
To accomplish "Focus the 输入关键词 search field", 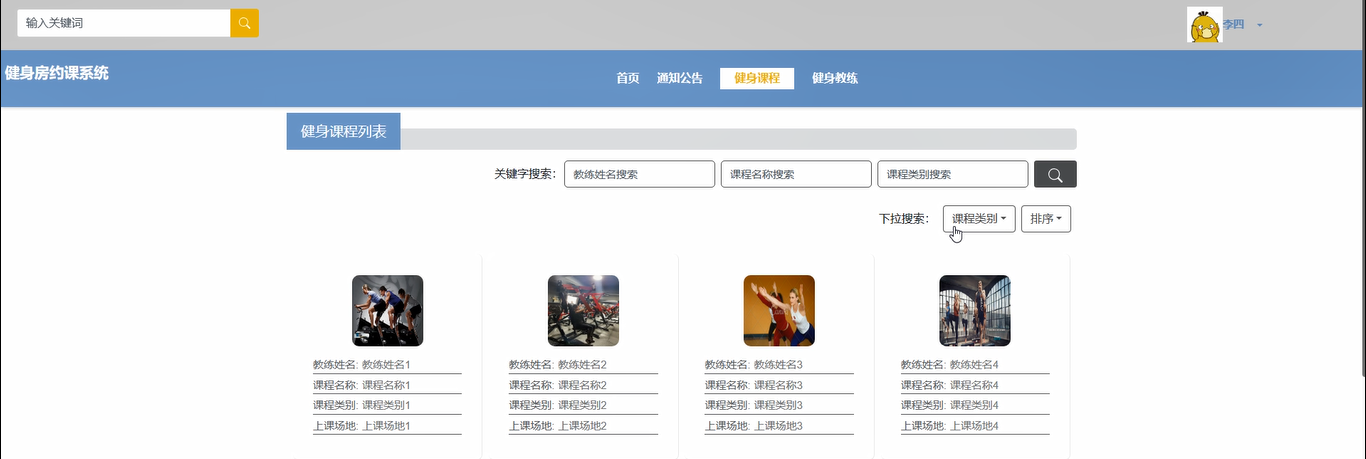I will click(124, 23).
